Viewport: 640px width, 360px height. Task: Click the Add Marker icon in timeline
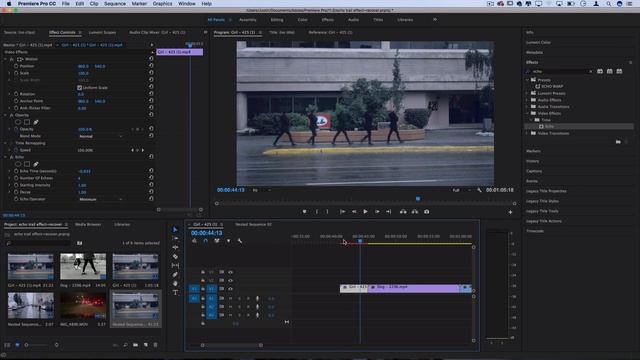coord(228,241)
